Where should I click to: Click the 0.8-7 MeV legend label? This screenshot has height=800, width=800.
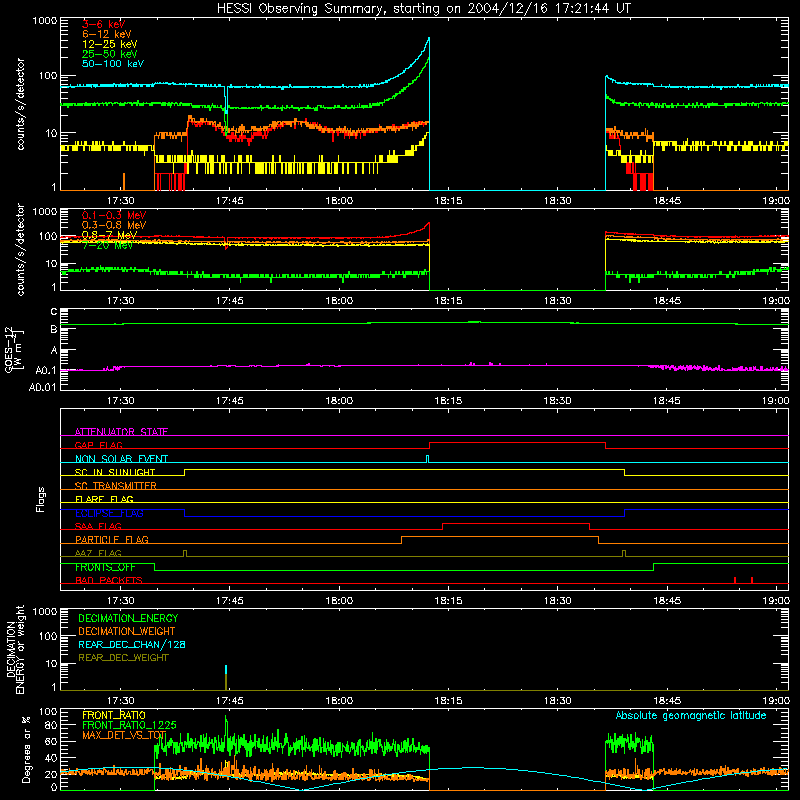[110, 235]
